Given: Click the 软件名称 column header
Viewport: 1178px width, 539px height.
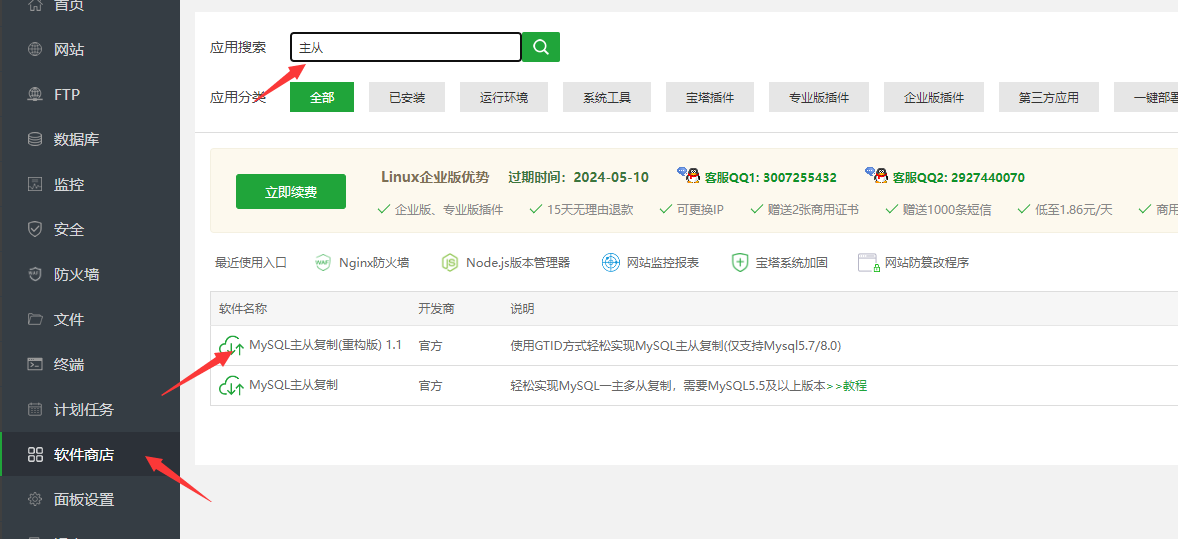Looking at the screenshot, I should (243, 309).
